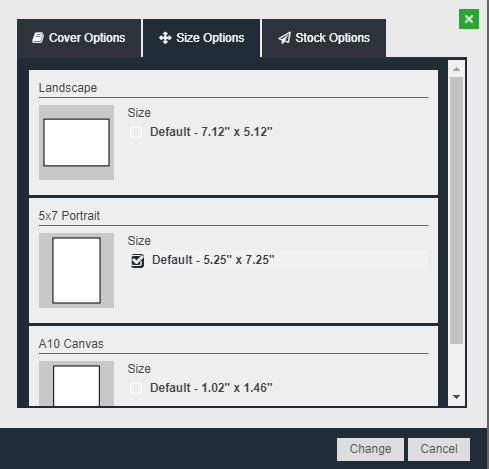Confirm with the Change button

tap(370, 449)
